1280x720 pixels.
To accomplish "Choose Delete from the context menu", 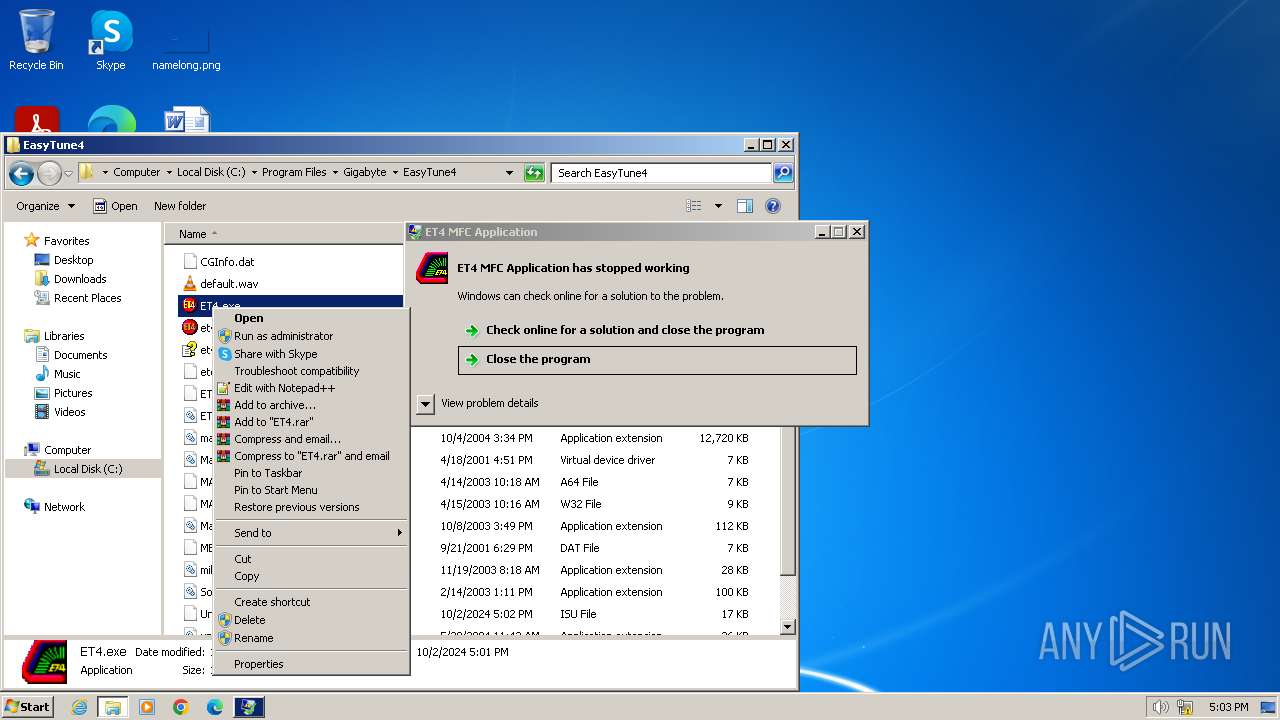I will (311, 620).
